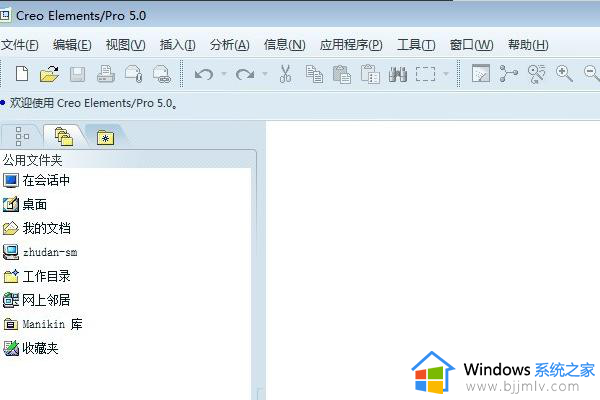Open the 文件(F) menu
Viewport: 600px width, 400px height.
click(20, 45)
